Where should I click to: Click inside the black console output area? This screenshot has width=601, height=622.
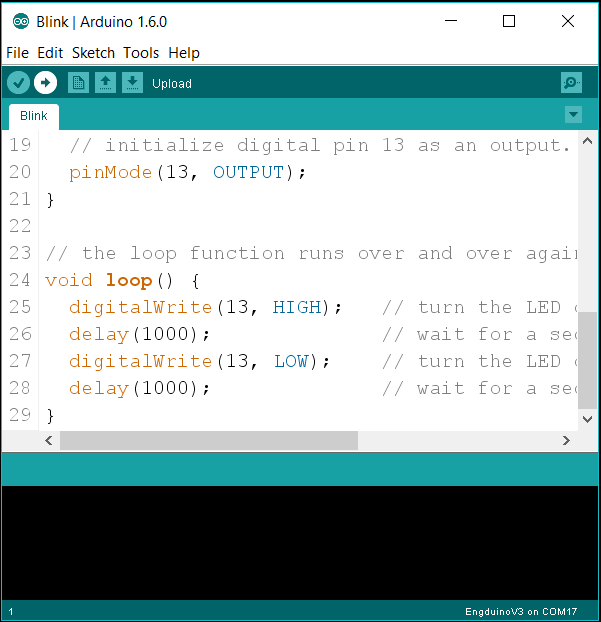coord(300,543)
